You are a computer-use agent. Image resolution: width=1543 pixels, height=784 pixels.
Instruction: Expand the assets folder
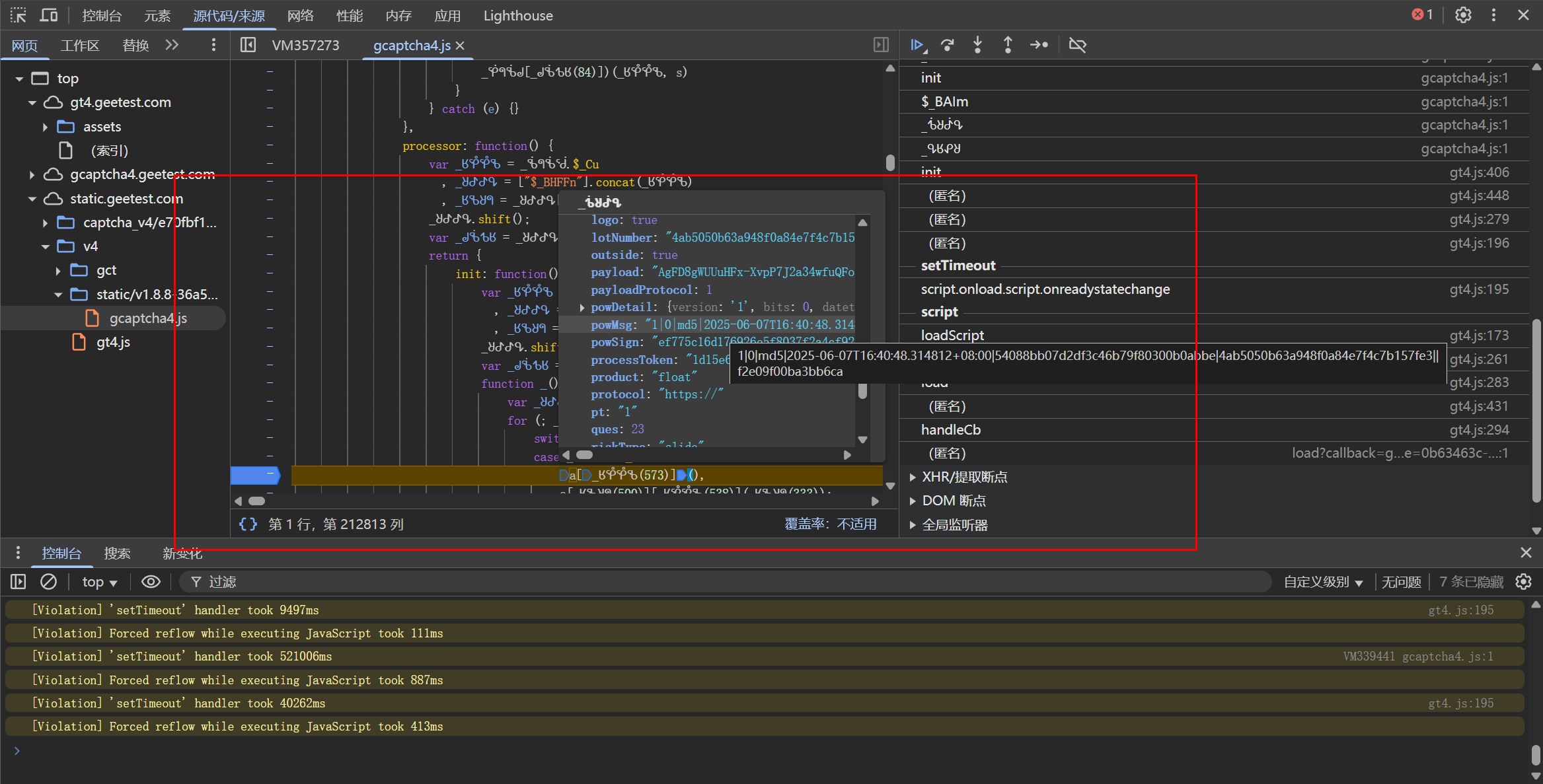point(45,127)
